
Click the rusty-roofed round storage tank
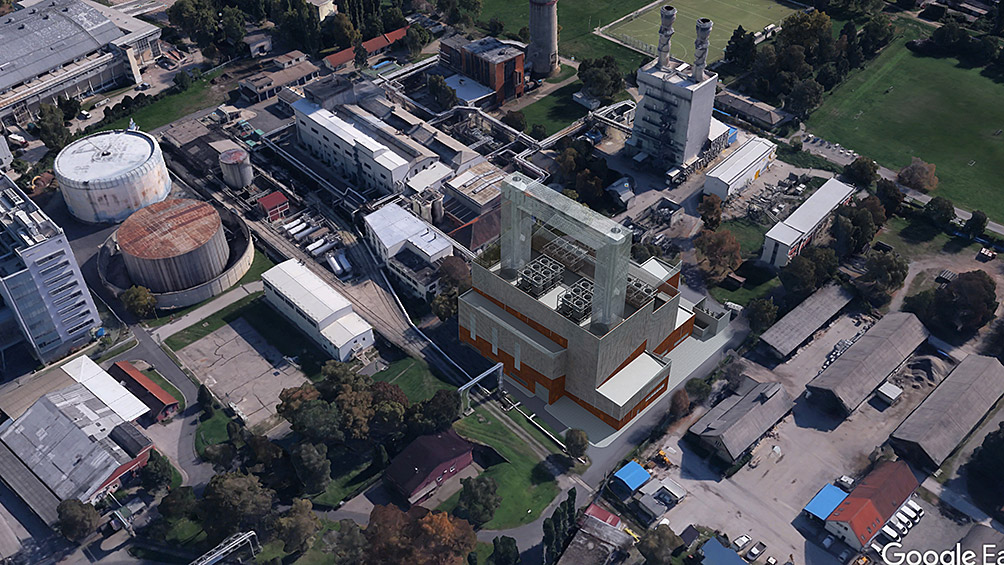click(169, 243)
